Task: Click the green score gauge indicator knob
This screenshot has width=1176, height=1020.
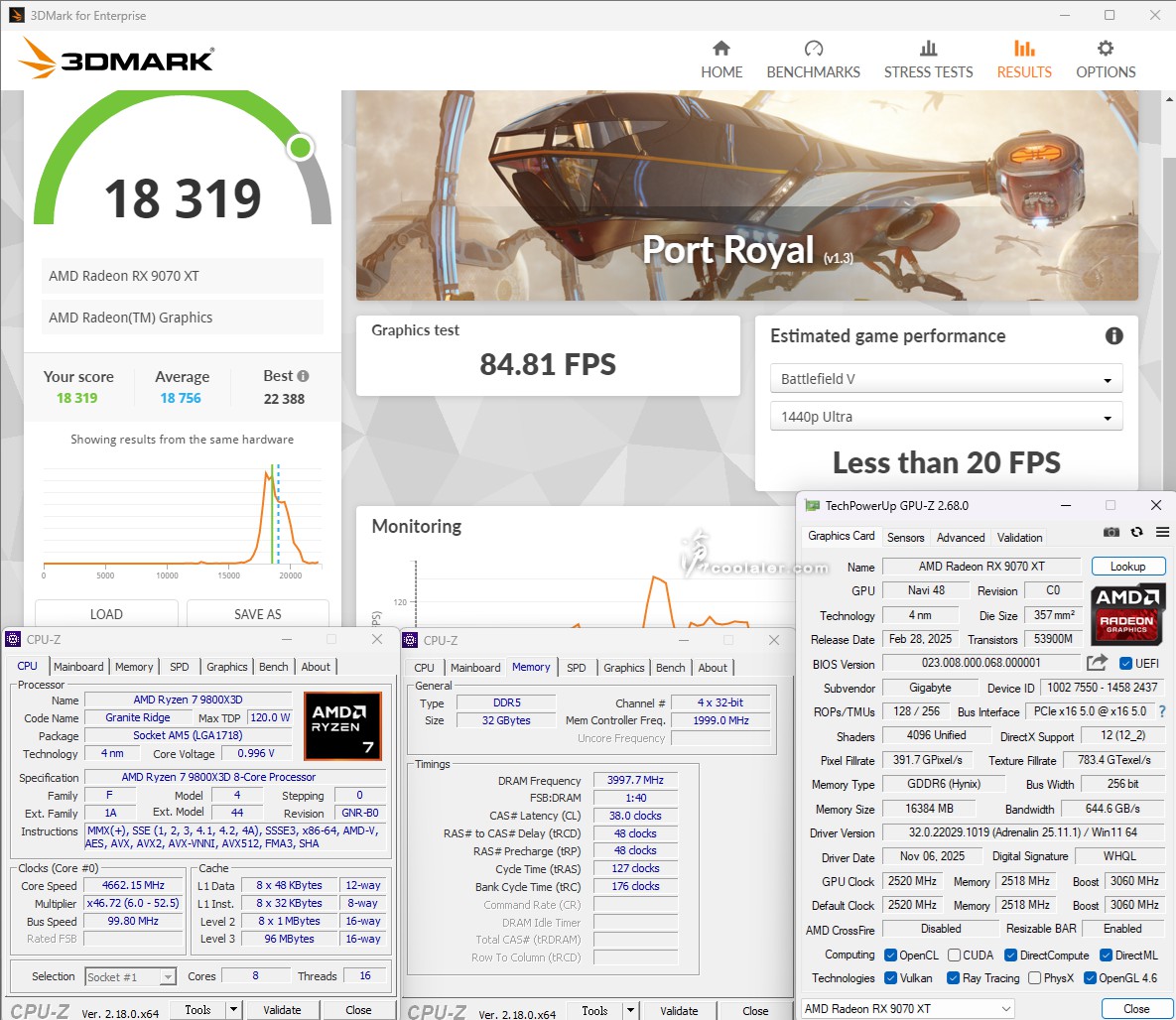Action: coord(301,147)
